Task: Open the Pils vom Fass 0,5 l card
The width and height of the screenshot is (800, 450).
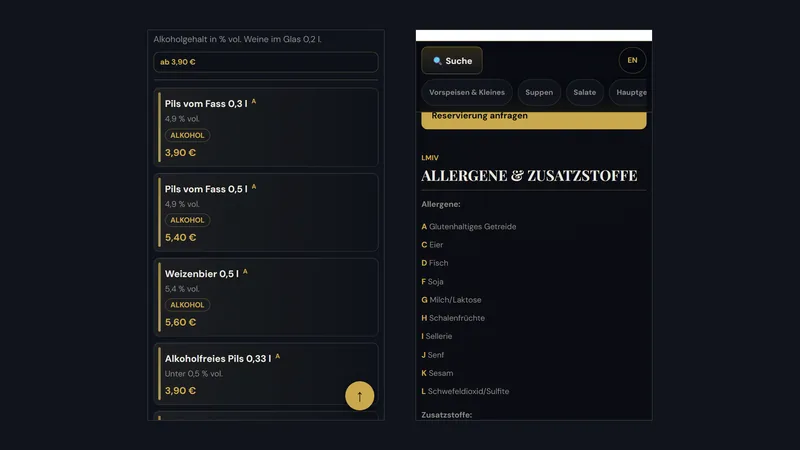Action: [x=266, y=212]
